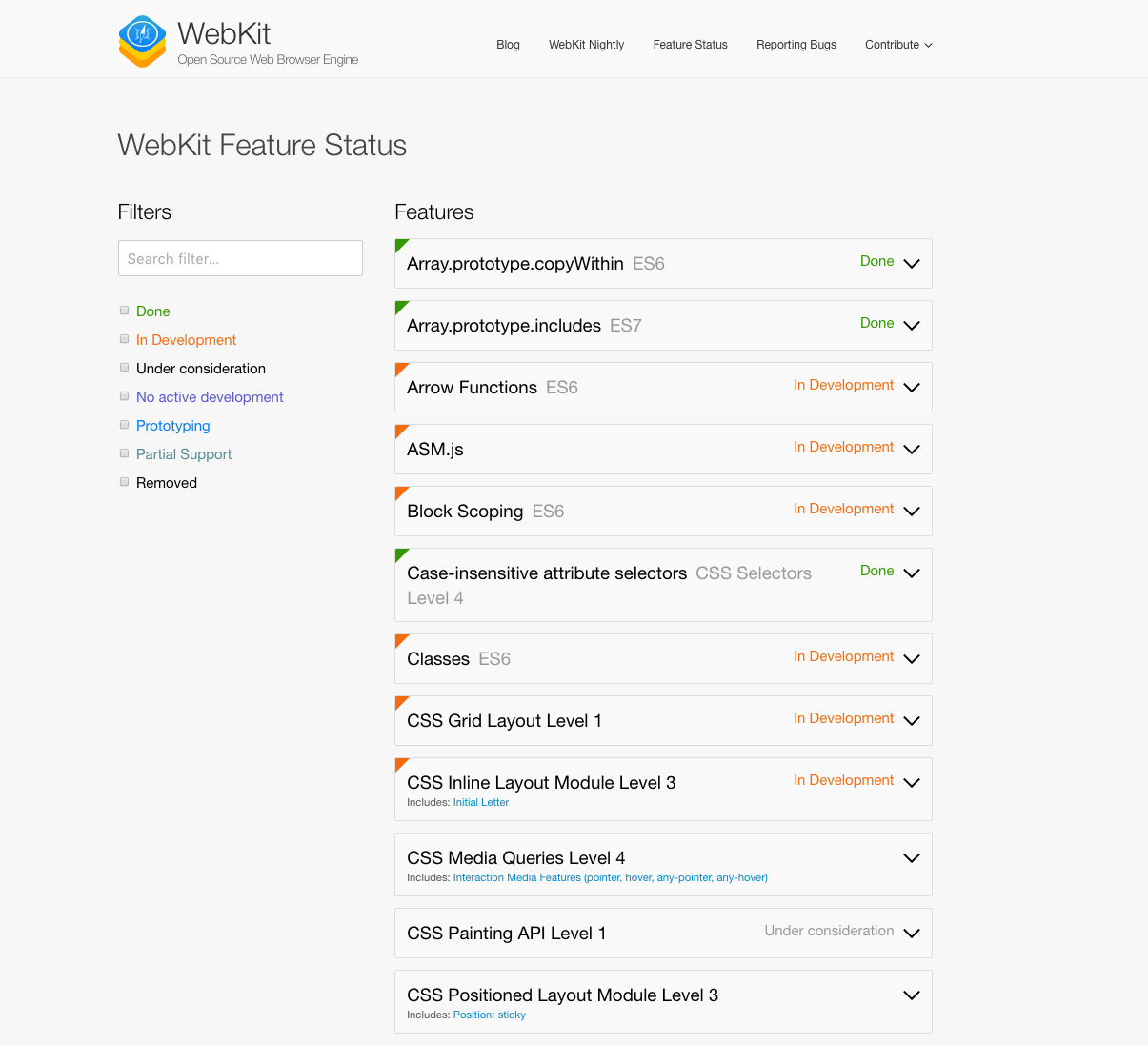Check the In Development filter

click(124, 339)
